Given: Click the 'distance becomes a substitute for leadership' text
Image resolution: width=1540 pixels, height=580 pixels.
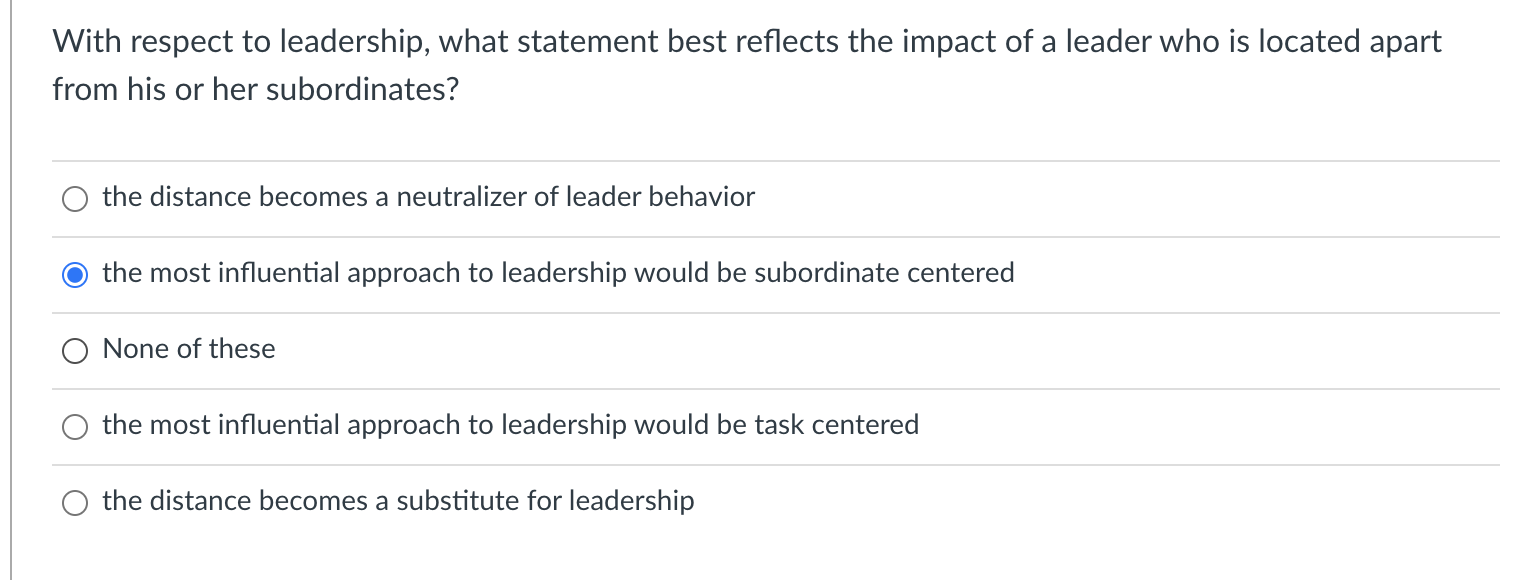Looking at the screenshot, I should [398, 501].
